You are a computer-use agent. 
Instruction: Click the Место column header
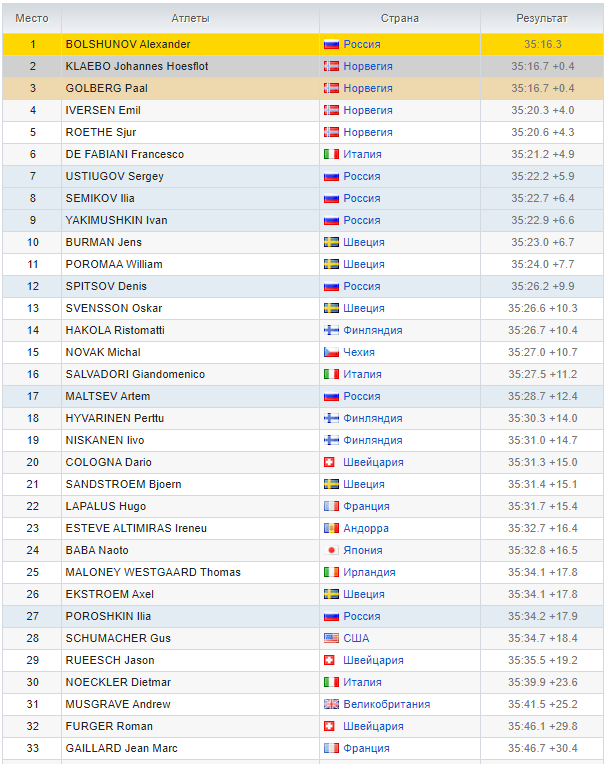[31, 19]
